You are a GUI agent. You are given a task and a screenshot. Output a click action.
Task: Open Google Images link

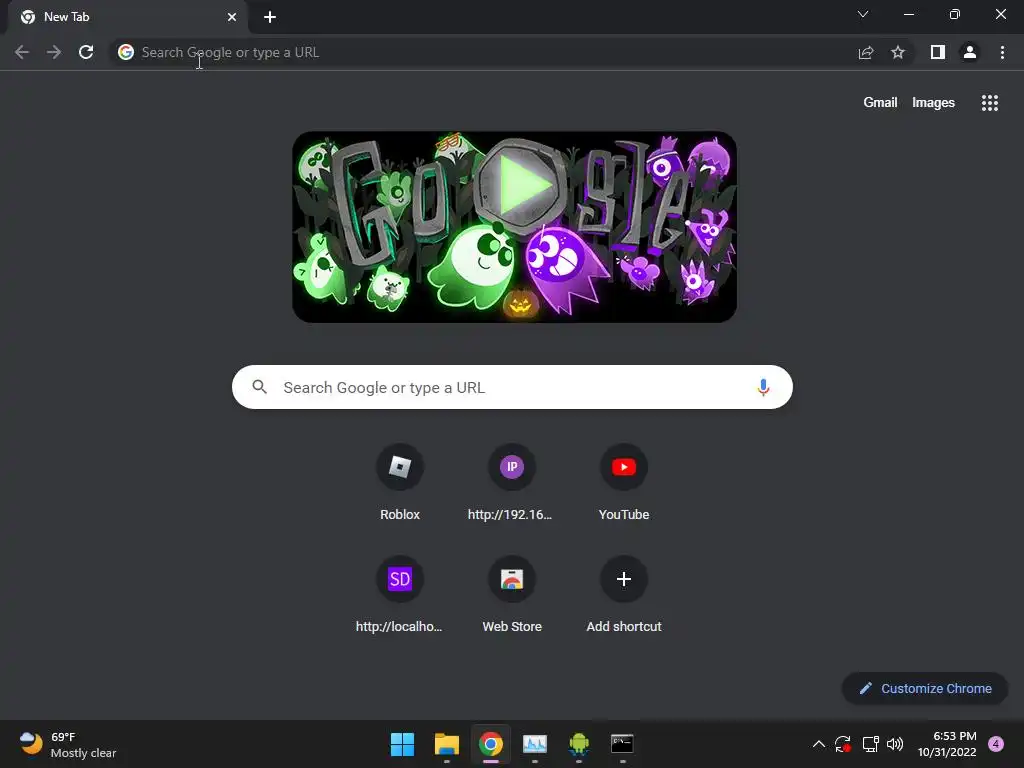tap(933, 103)
